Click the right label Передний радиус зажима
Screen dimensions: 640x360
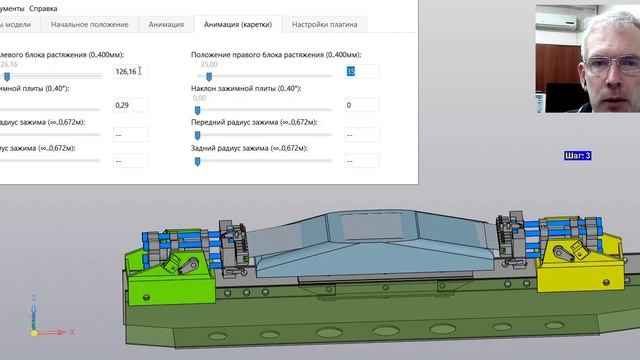pos(254,122)
